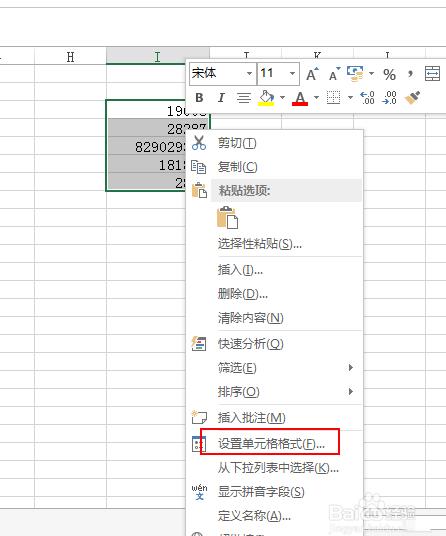
Task: Click the Bold button in mini toolbar
Action: [x=199, y=98]
